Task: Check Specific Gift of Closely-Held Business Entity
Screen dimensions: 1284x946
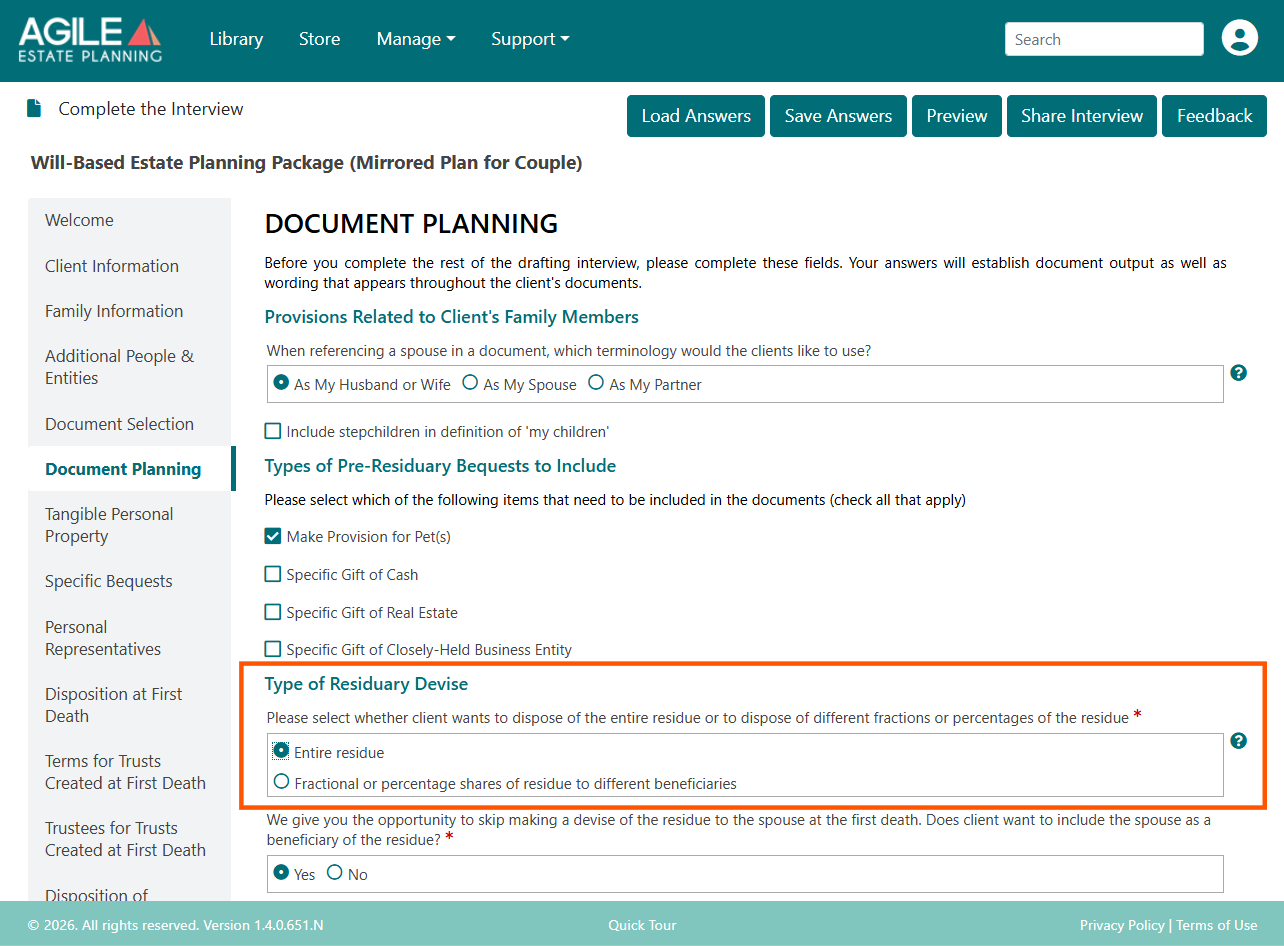Action: click(273, 649)
